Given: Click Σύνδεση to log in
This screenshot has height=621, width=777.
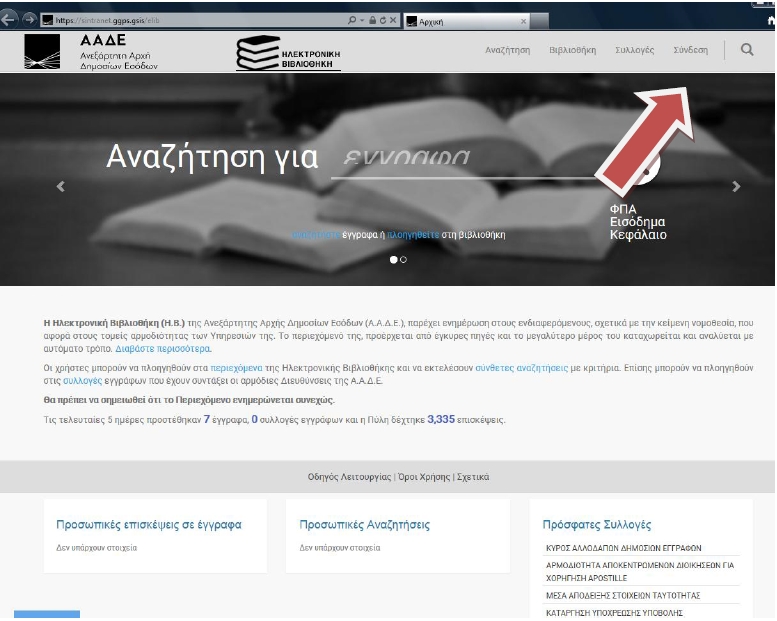Looking at the screenshot, I should pos(690,50).
